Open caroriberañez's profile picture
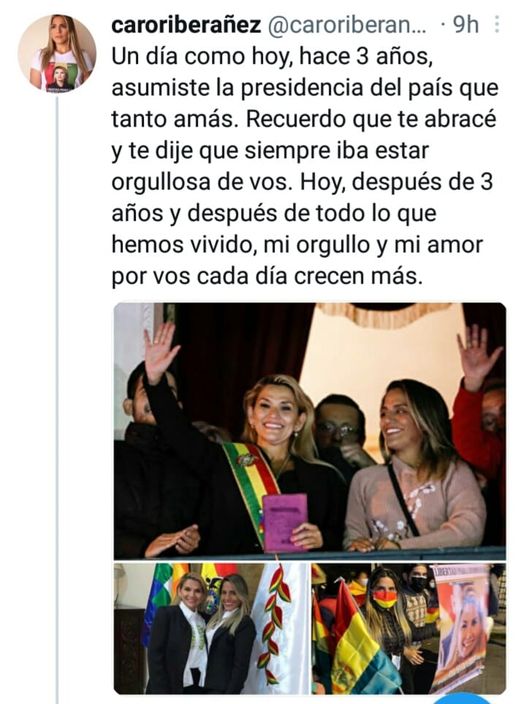The image size is (526, 704). (x=57, y=53)
